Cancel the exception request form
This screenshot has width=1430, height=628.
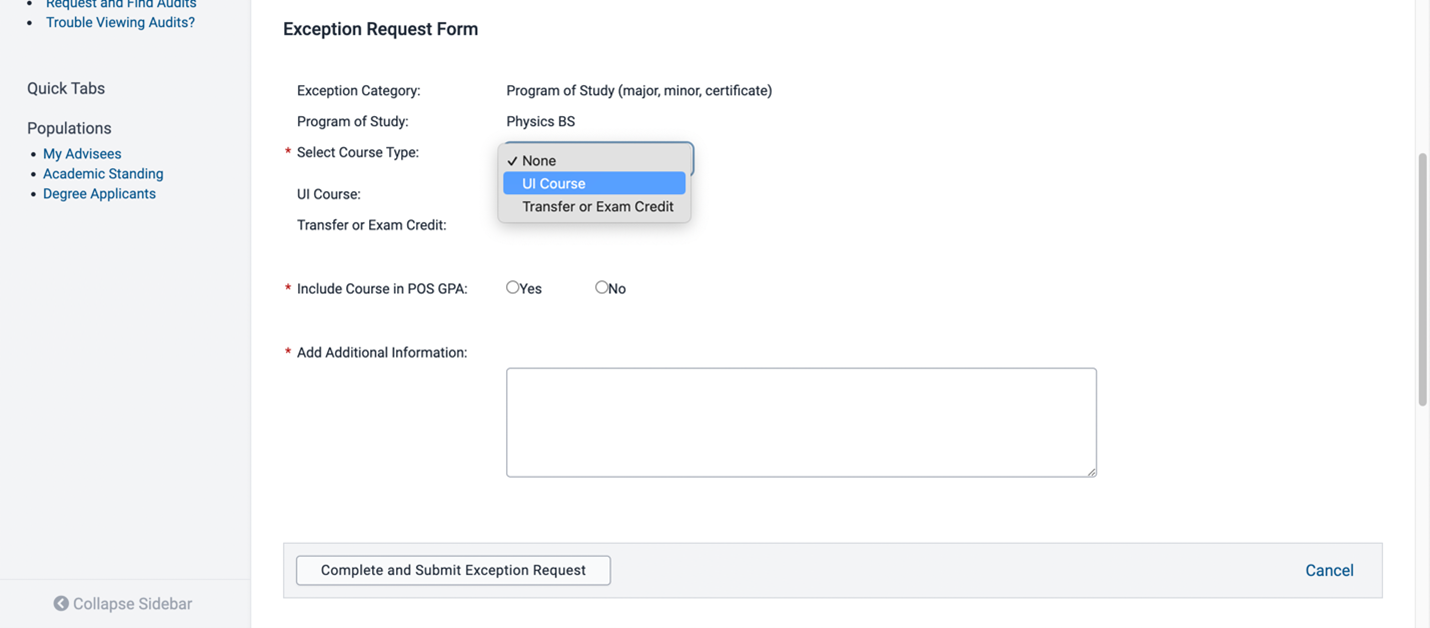tap(1329, 570)
